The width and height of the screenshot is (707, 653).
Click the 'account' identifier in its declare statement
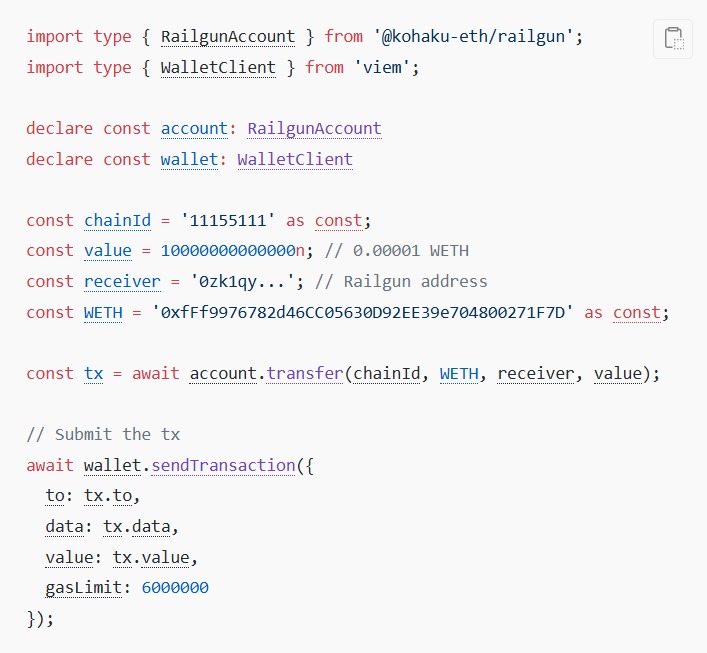click(x=194, y=129)
